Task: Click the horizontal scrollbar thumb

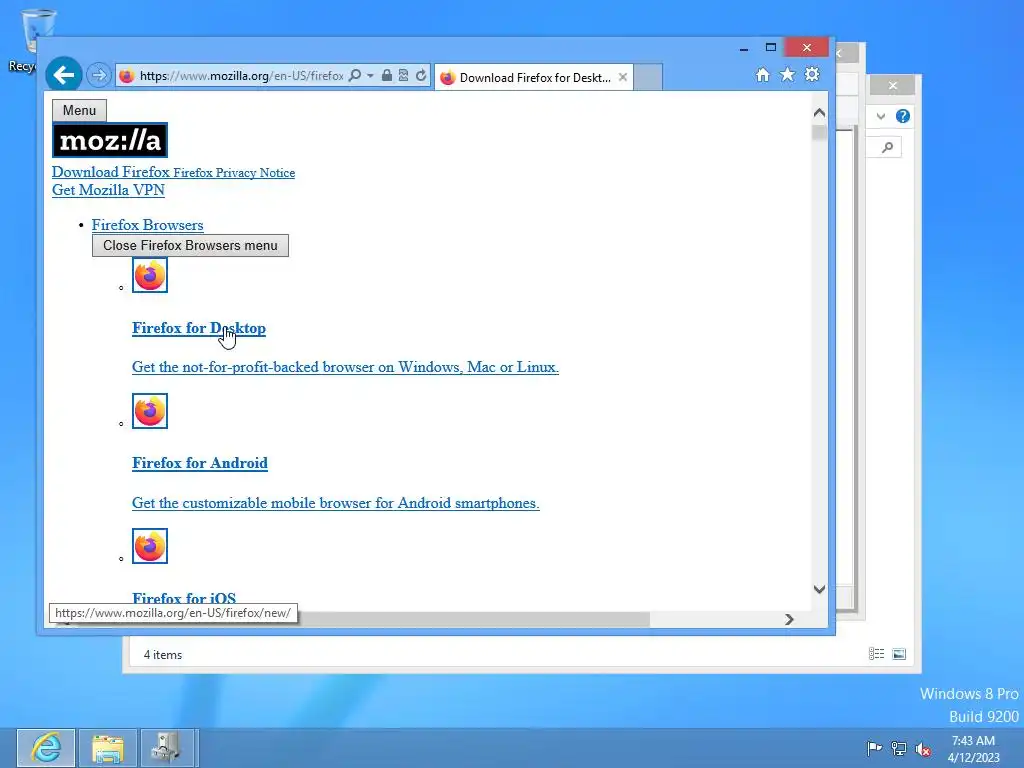Action: click(473, 619)
